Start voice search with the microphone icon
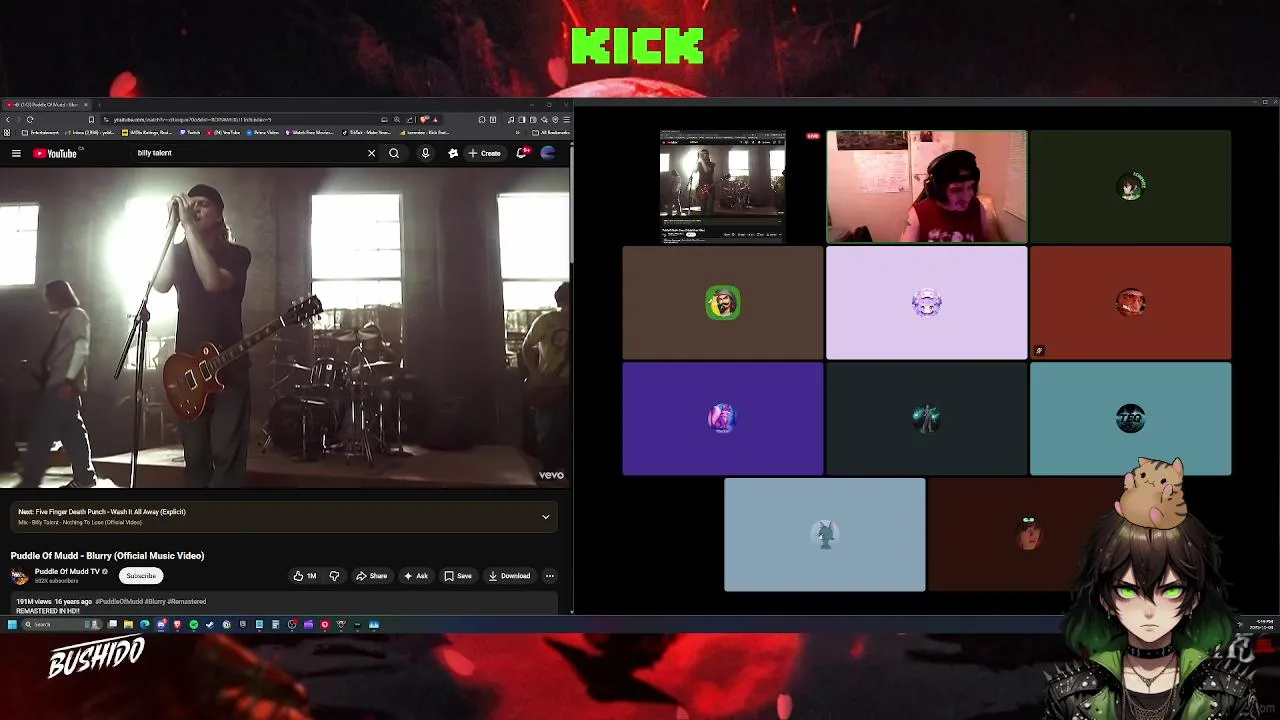1280x720 pixels. click(x=425, y=153)
